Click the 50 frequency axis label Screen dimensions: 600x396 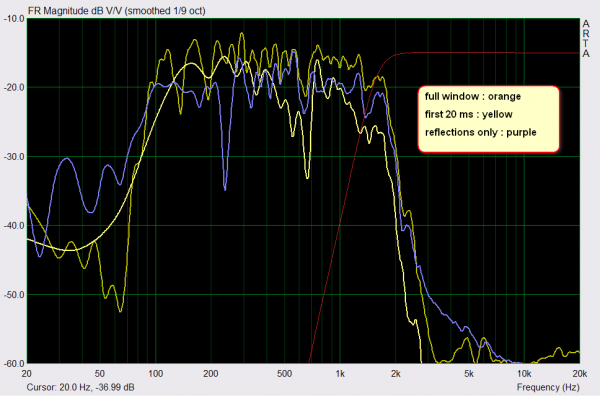[99, 373]
